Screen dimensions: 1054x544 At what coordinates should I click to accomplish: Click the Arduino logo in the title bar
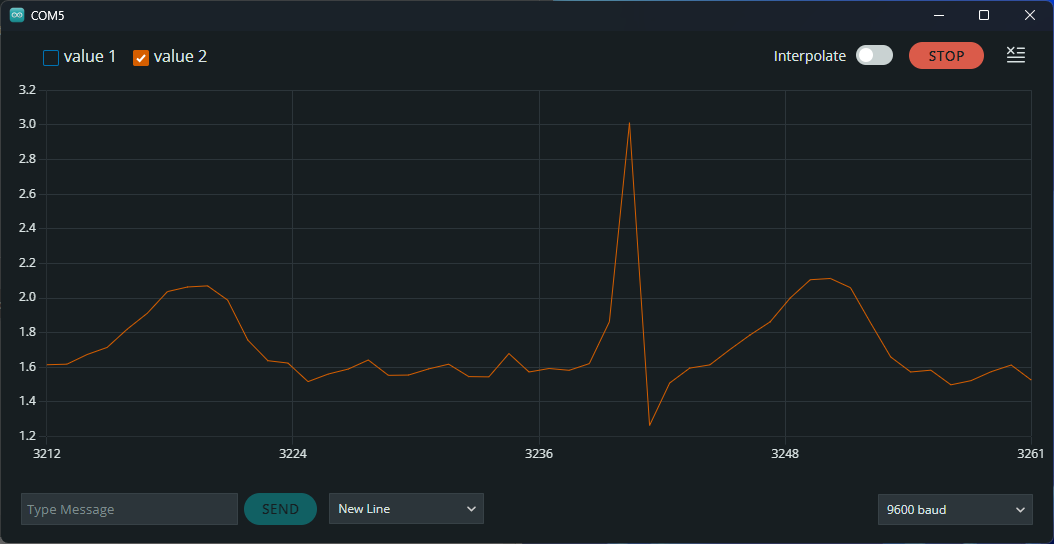17,15
